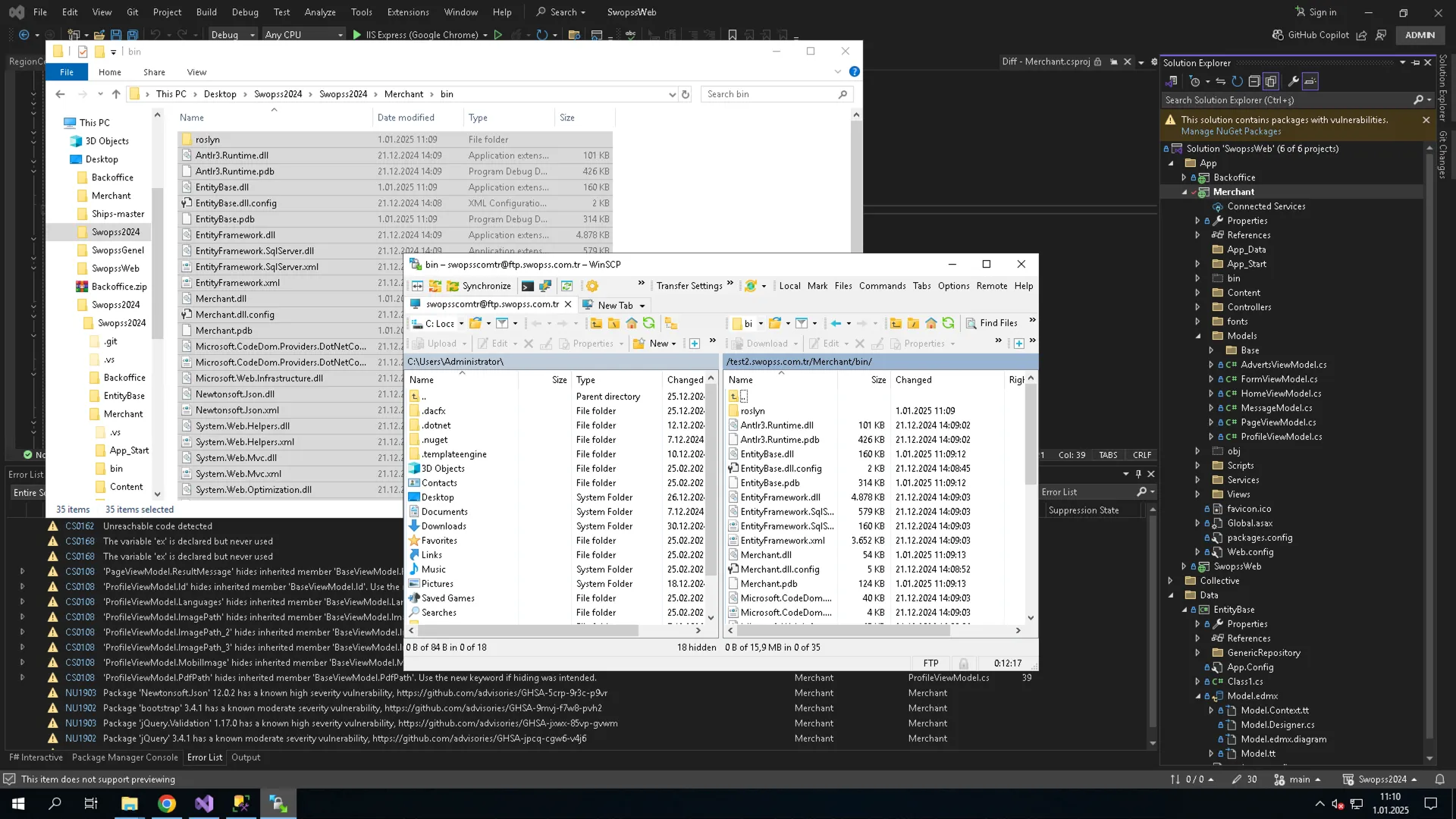The image size is (1456, 819).
Task: Switch to the Output tab
Action: click(x=246, y=758)
